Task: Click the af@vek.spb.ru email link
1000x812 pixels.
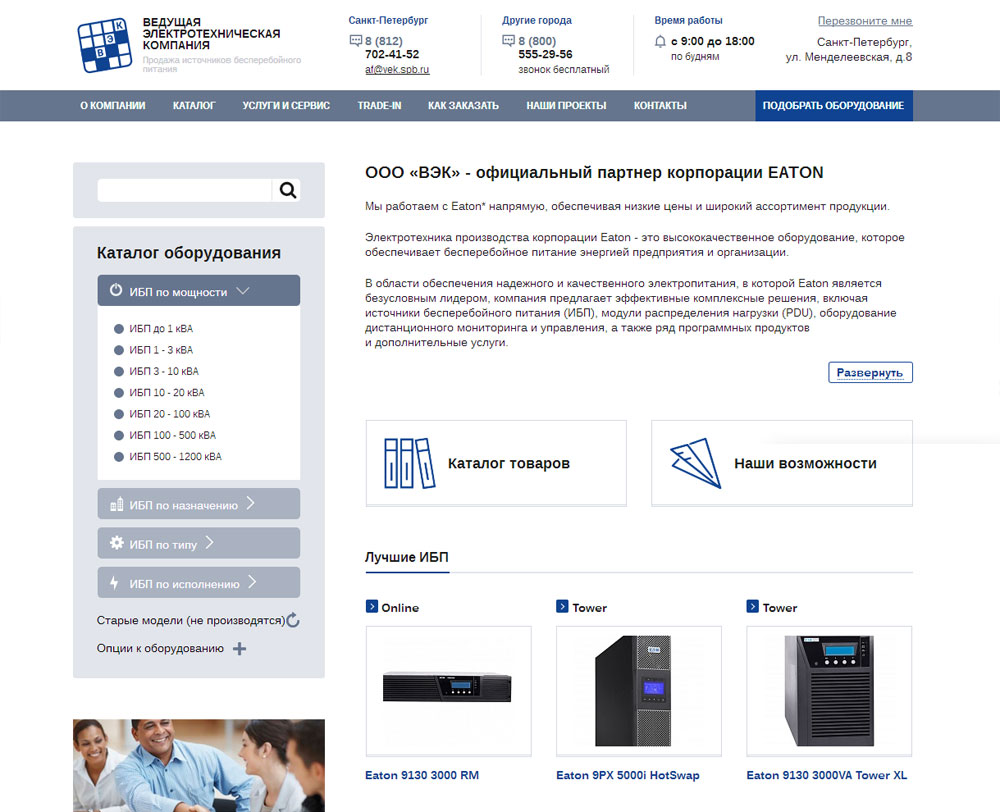Action: coord(397,70)
